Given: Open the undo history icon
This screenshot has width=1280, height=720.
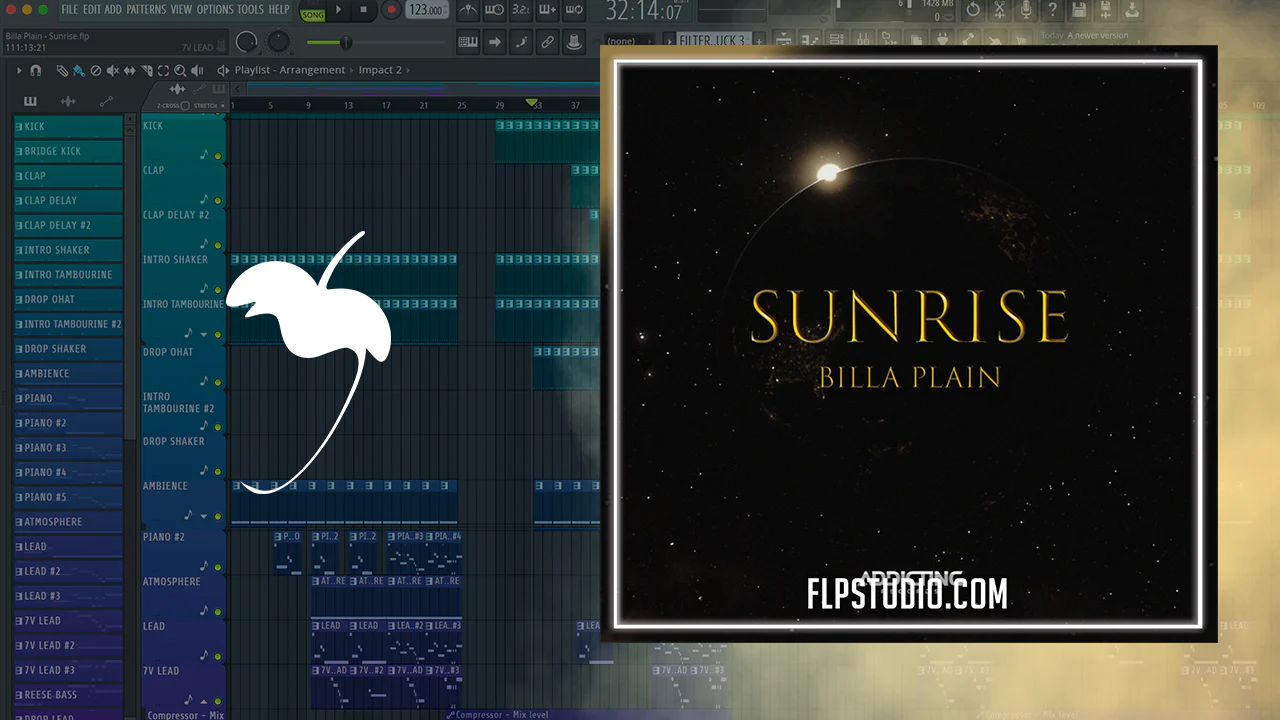Looking at the screenshot, I should 973,10.
